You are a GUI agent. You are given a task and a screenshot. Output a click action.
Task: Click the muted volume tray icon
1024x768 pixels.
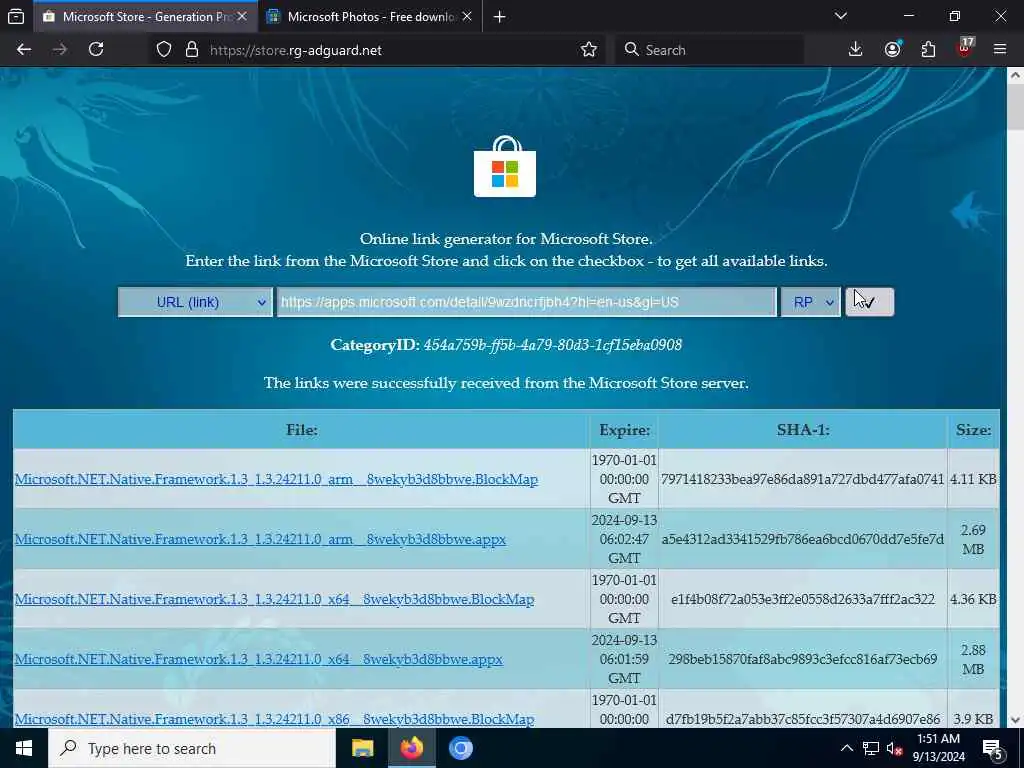pyautogui.click(x=894, y=748)
